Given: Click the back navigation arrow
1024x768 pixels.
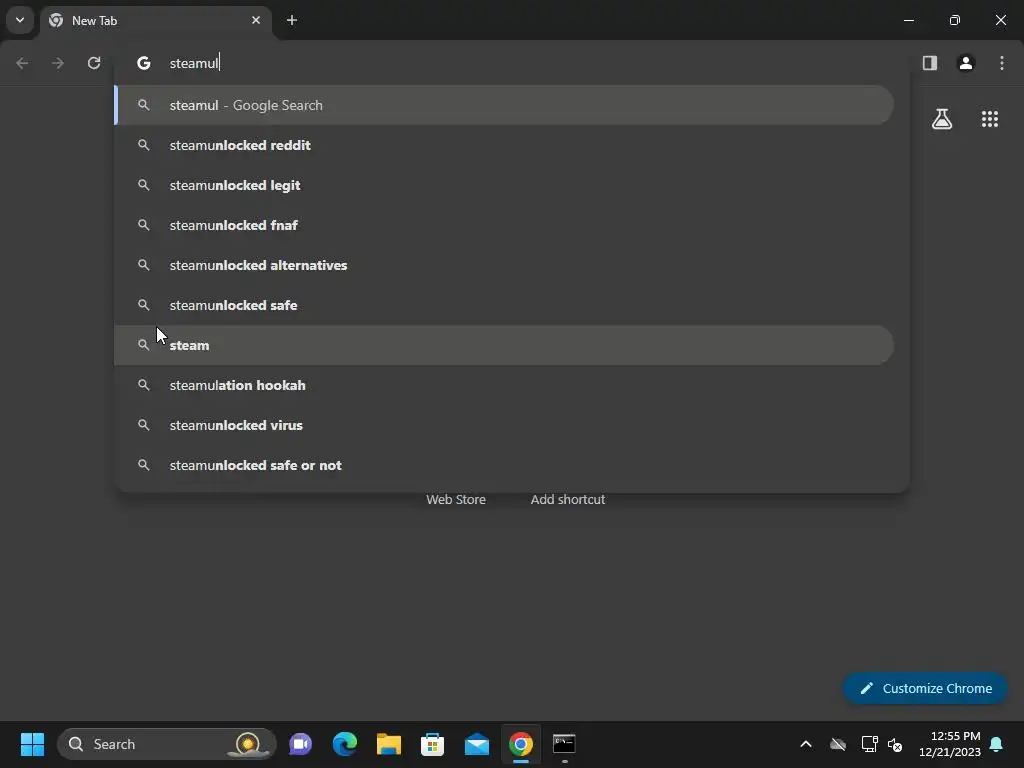Looking at the screenshot, I should 22,63.
